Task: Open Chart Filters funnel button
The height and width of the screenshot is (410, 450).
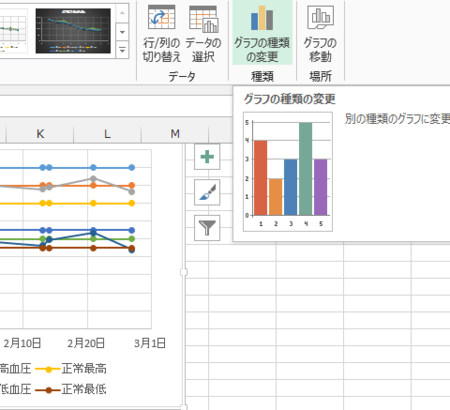Action: (x=207, y=228)
